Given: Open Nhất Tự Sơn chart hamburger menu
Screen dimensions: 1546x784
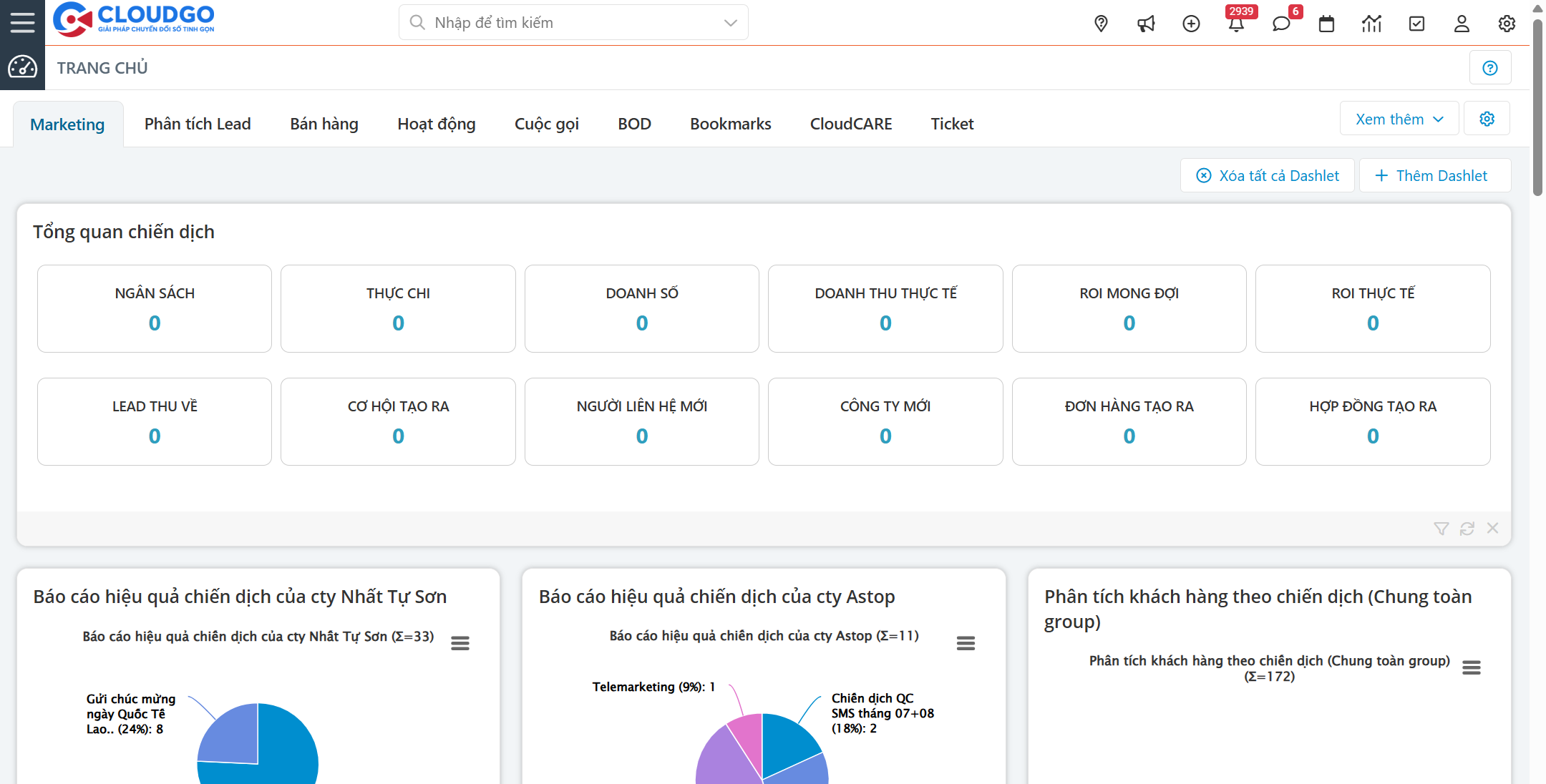Looking at the screenshot, I should pyautogui.click(x=460, y=643).
